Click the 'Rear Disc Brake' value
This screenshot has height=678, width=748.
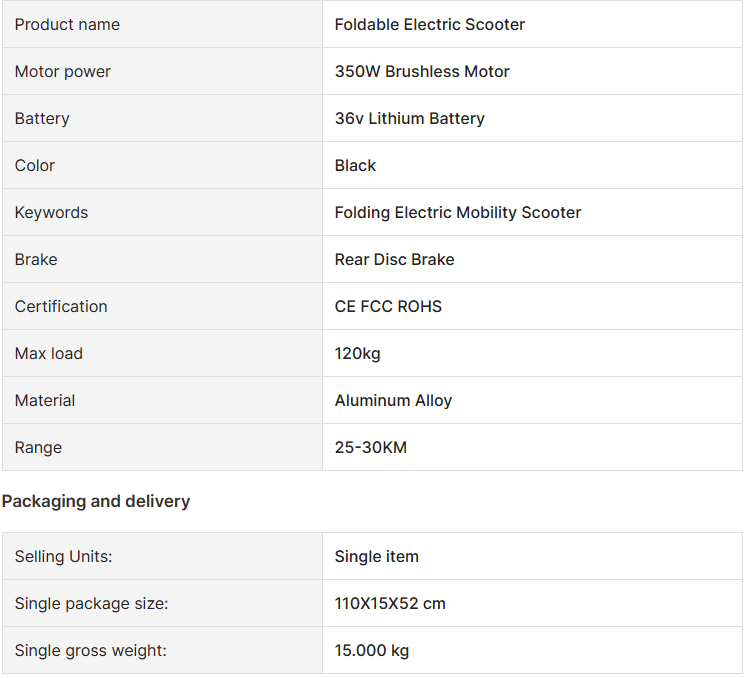pyautogui.click(x=395, y=259)
